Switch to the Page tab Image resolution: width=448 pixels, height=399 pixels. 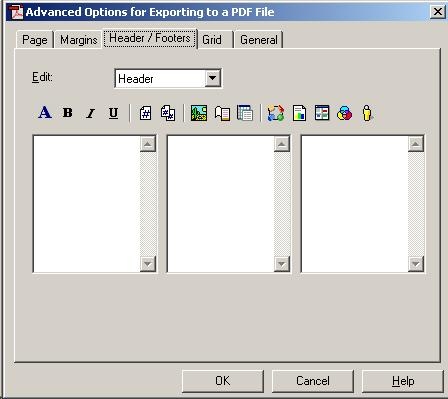point(35,40)
